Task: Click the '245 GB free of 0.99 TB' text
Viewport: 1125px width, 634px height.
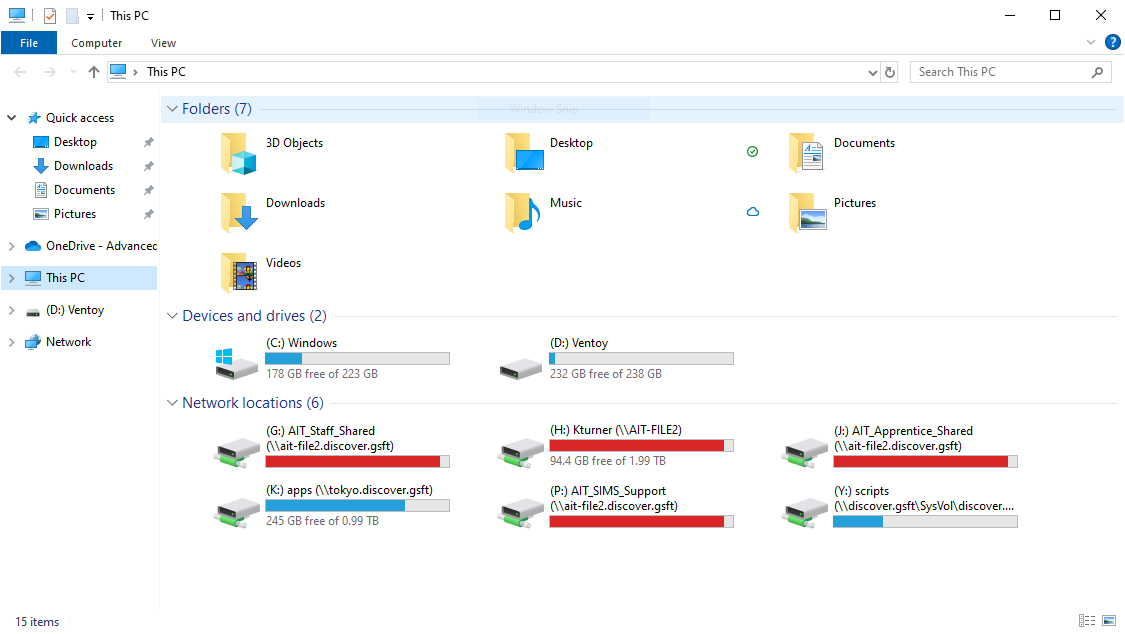Action: tap(322, 521)
